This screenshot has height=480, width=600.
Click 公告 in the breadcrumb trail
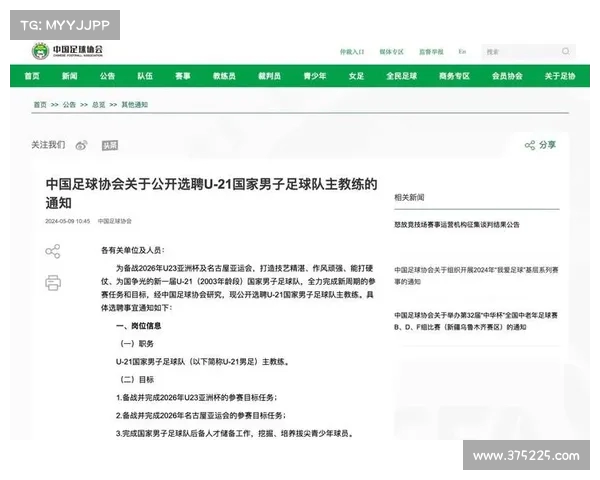(69, 104)
